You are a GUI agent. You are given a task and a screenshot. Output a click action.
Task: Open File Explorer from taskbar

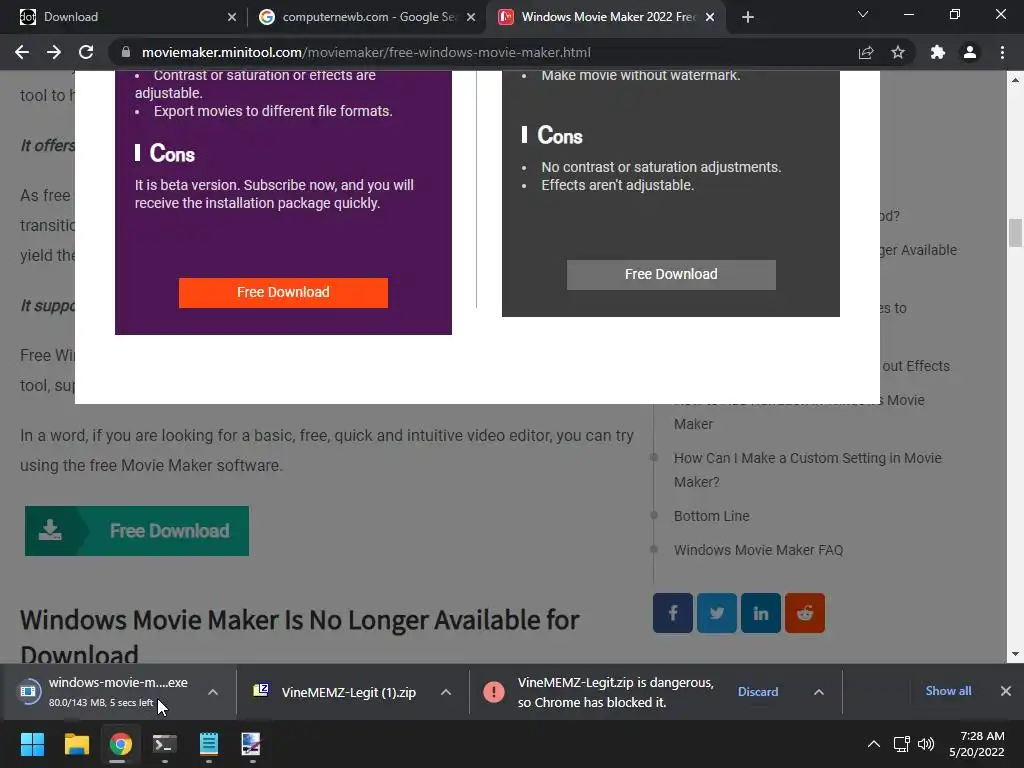[76, 744]
